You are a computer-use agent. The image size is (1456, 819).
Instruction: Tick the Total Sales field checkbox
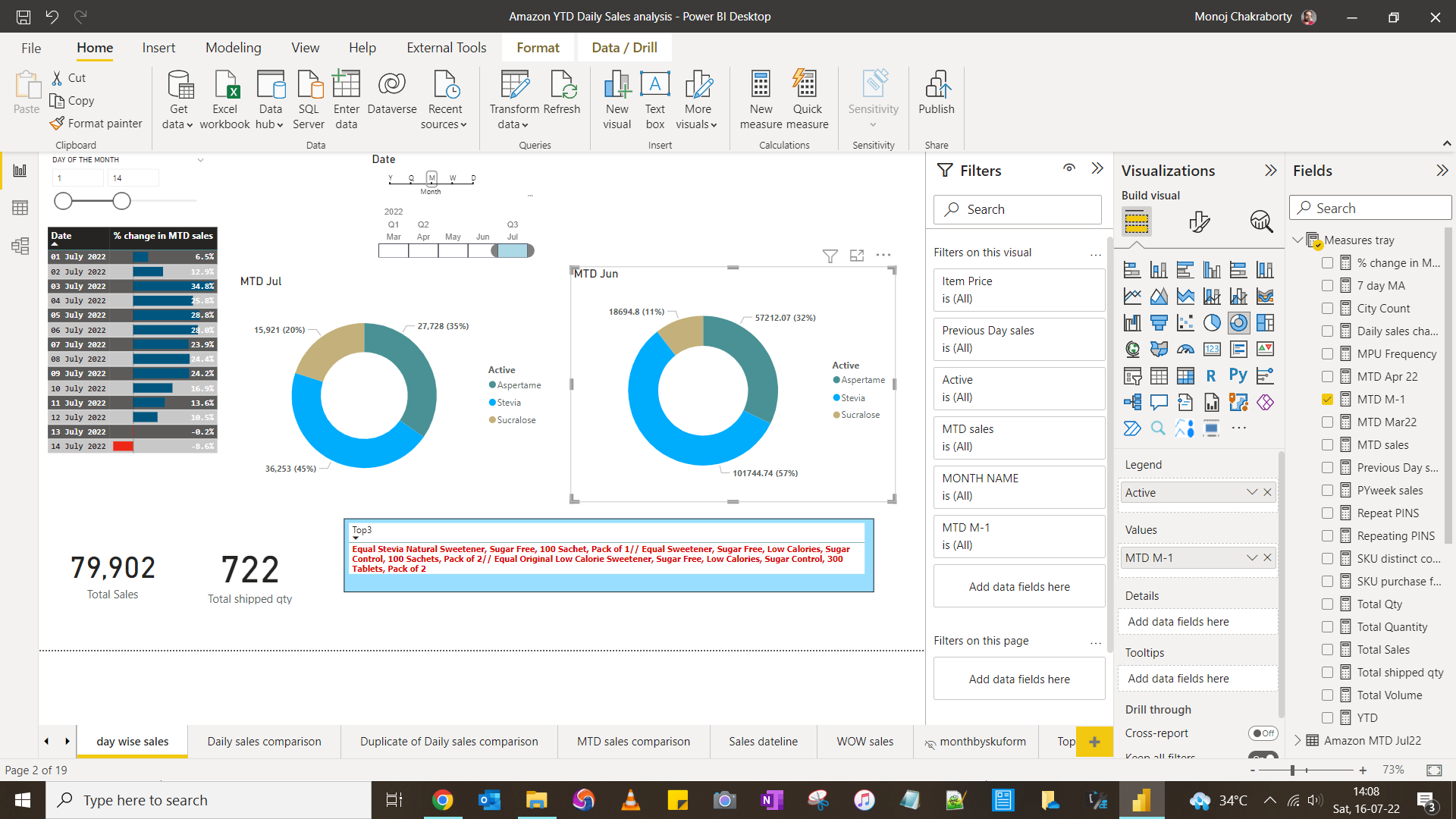pyautogui.click(x=1327, y=649)
